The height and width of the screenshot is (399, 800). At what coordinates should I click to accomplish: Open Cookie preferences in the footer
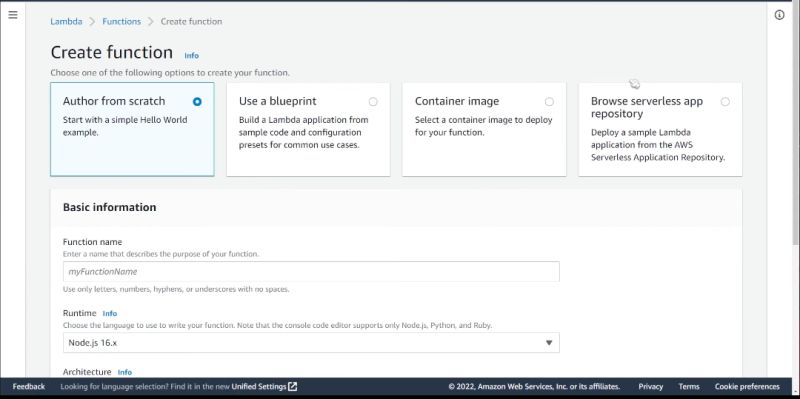pyautogui.click(x=747, y=386)
